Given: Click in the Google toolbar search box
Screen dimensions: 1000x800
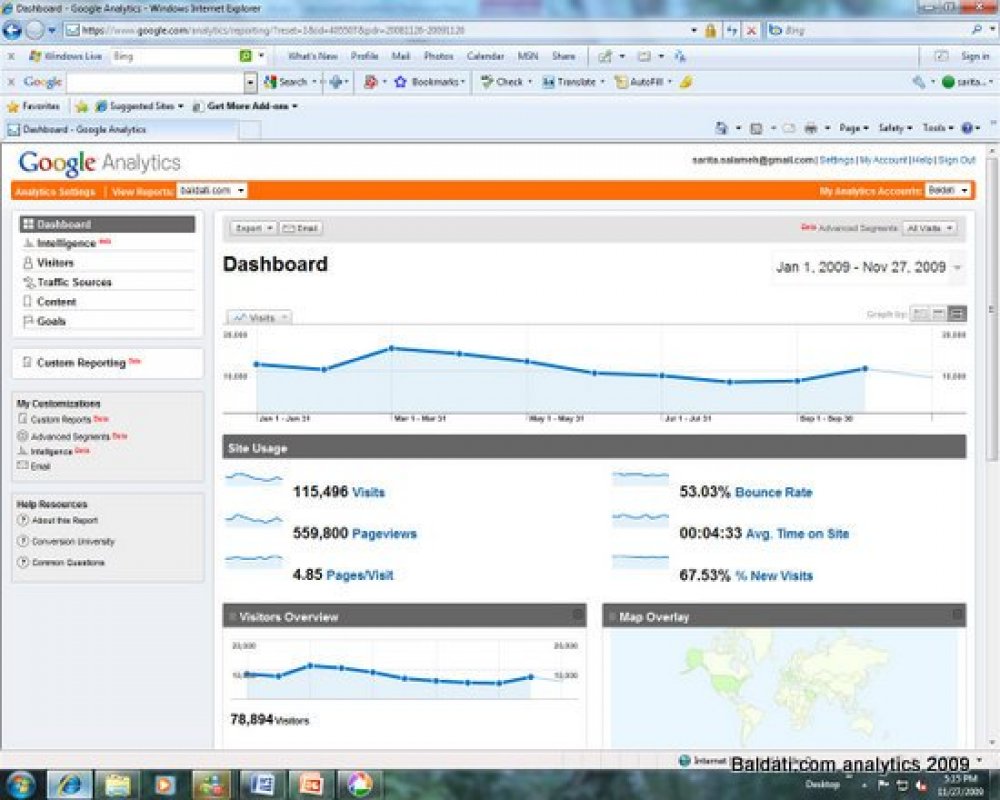Looking at the screenshot, I should pos(155,82).
